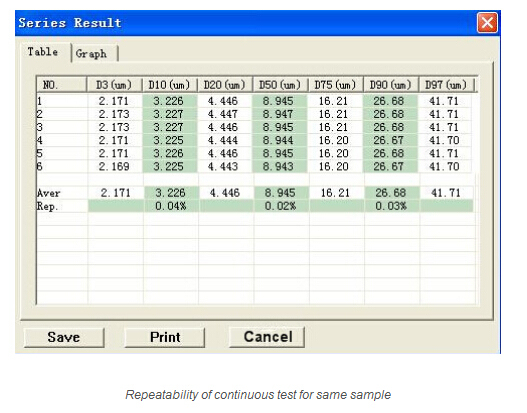Click average D97 value 41.71
Screen dimensions: 527x413
click(x=446, y=193)
